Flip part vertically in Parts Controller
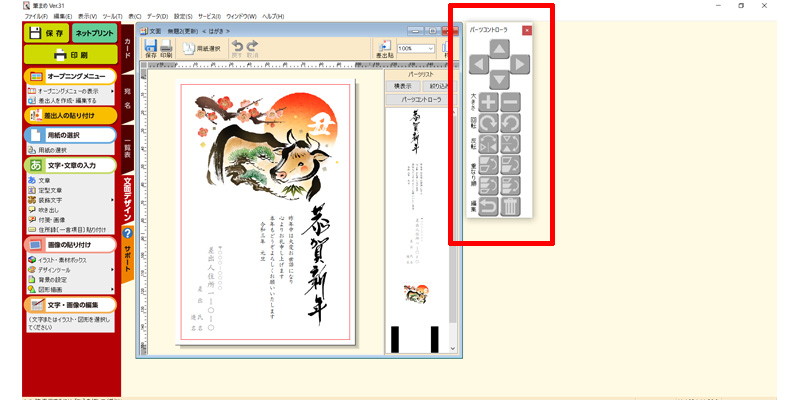The image size is (800, 400). tap(511, 144)
